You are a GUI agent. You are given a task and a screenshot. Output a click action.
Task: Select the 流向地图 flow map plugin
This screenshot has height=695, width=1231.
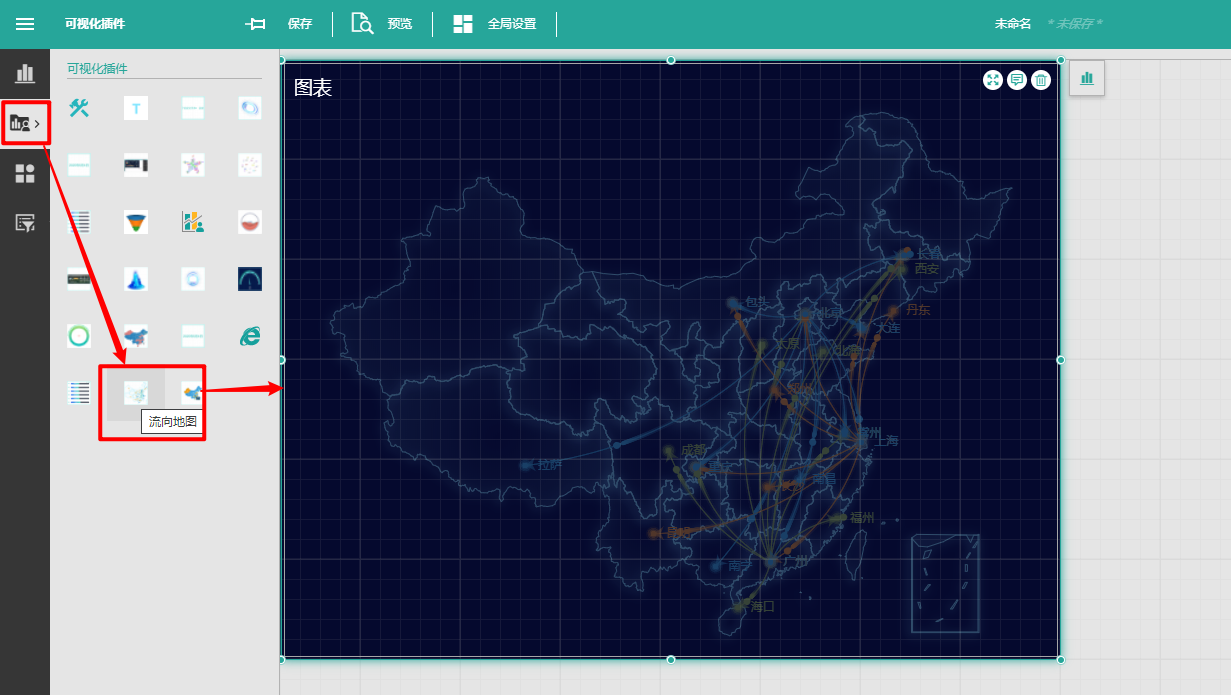136,393
